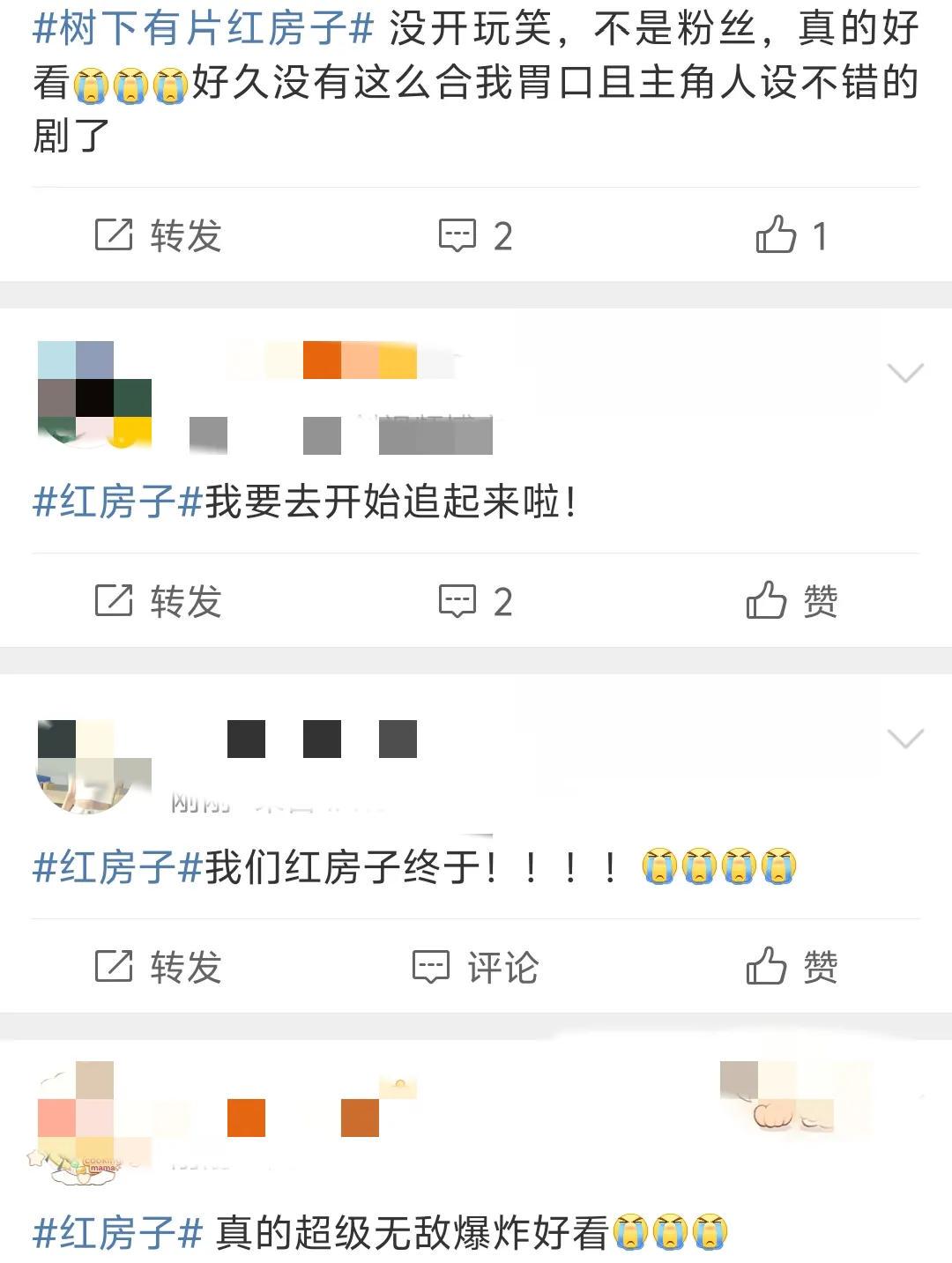Expand options chevron on the 我们红房子终于 post

click(x=905, y=739)
